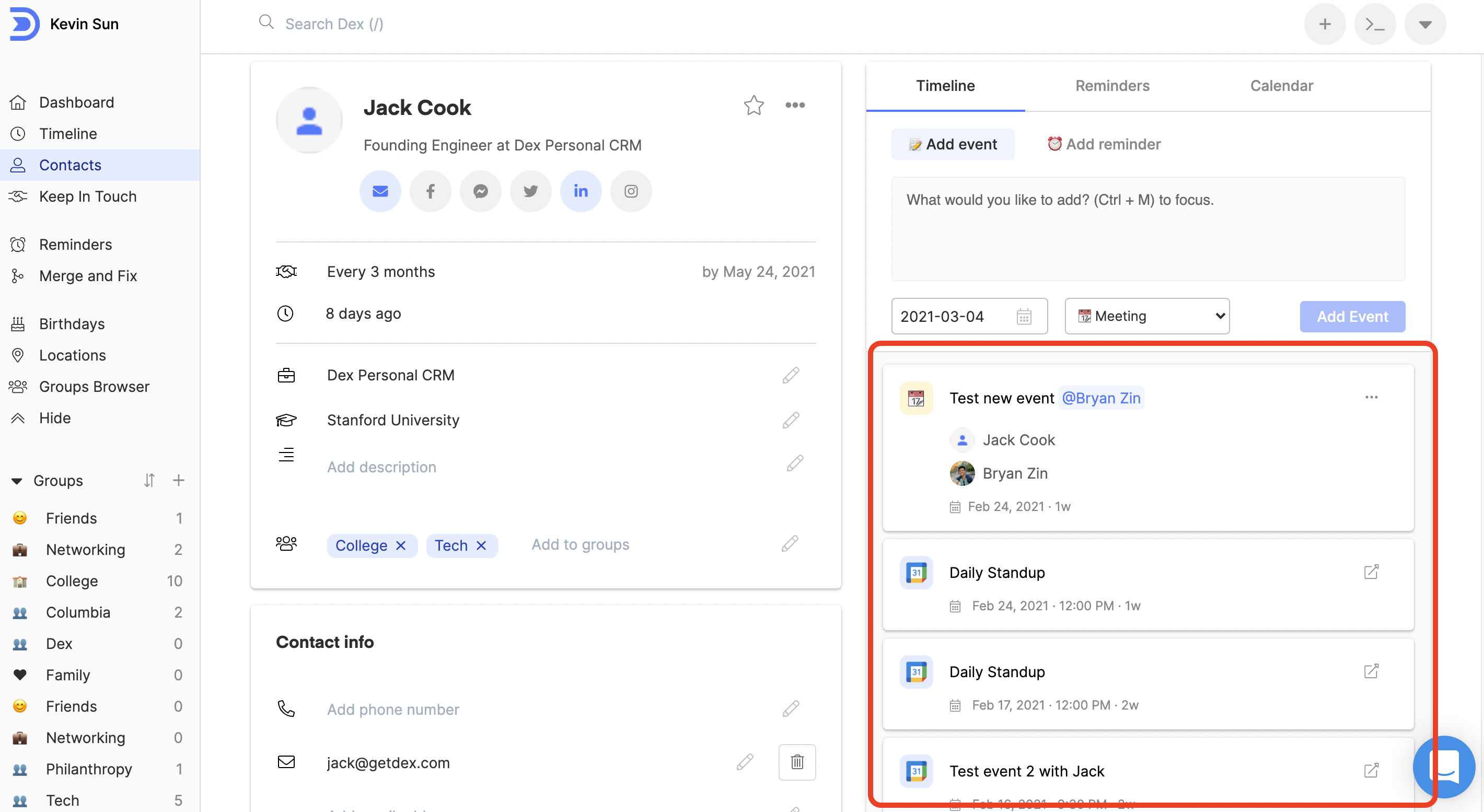
Task: Open Jack Cook's LinkedIn profile icon
Action: 581,191
